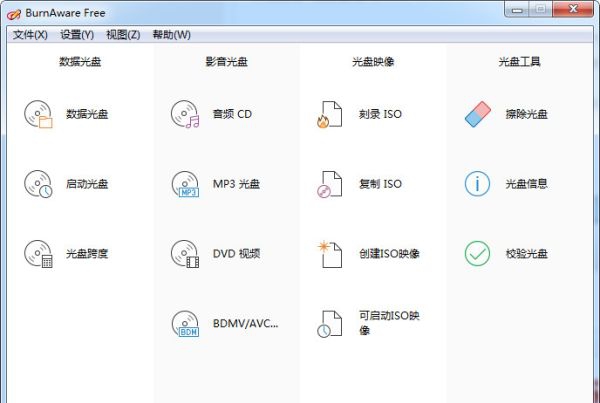Open the 文件(X) menu
600x403 pixels.
click(x=30, y=35)
